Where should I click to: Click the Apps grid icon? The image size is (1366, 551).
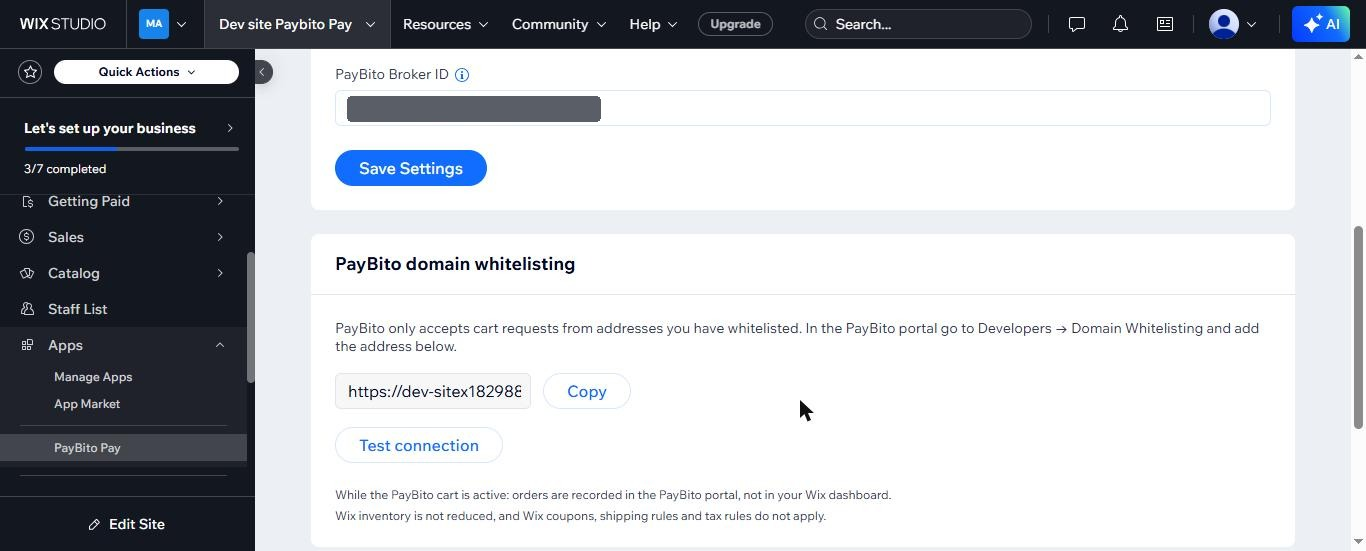[27, 345]
